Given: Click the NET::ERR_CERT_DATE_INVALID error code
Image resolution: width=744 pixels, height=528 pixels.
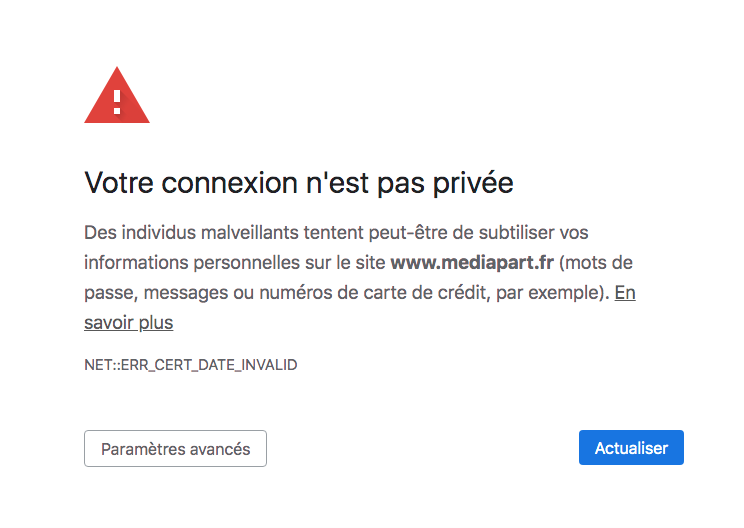Looking at the screenshot, I should (x=191, y=365).
